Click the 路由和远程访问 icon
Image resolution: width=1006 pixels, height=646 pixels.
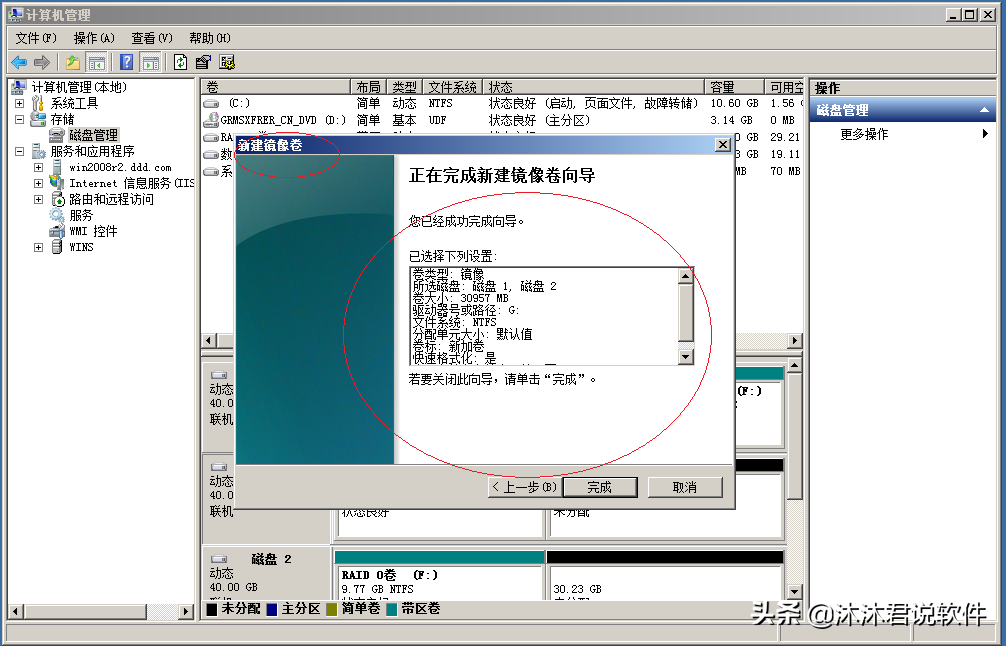pos(56,199)
